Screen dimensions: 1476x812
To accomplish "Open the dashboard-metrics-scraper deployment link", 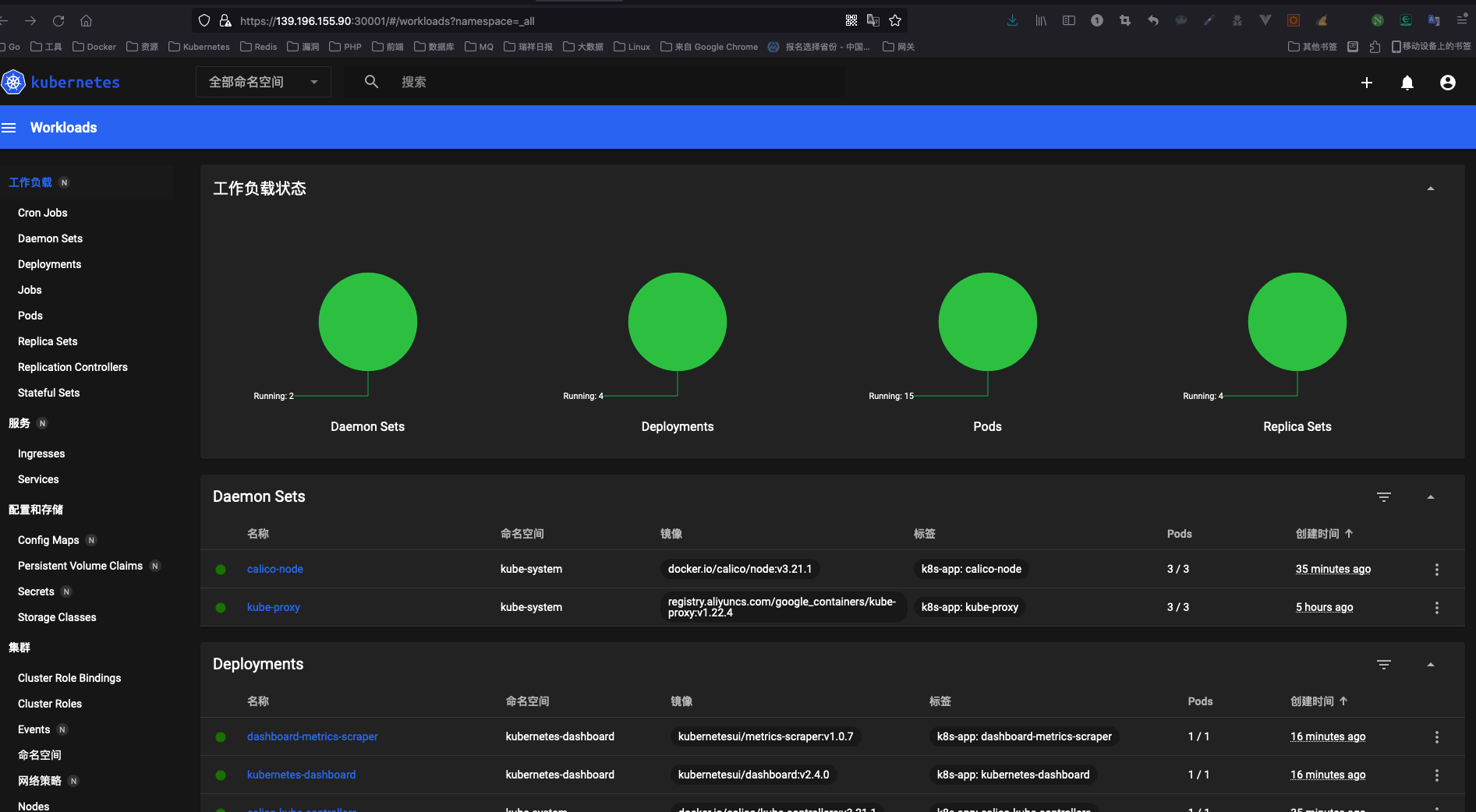I will click(312, 737).
